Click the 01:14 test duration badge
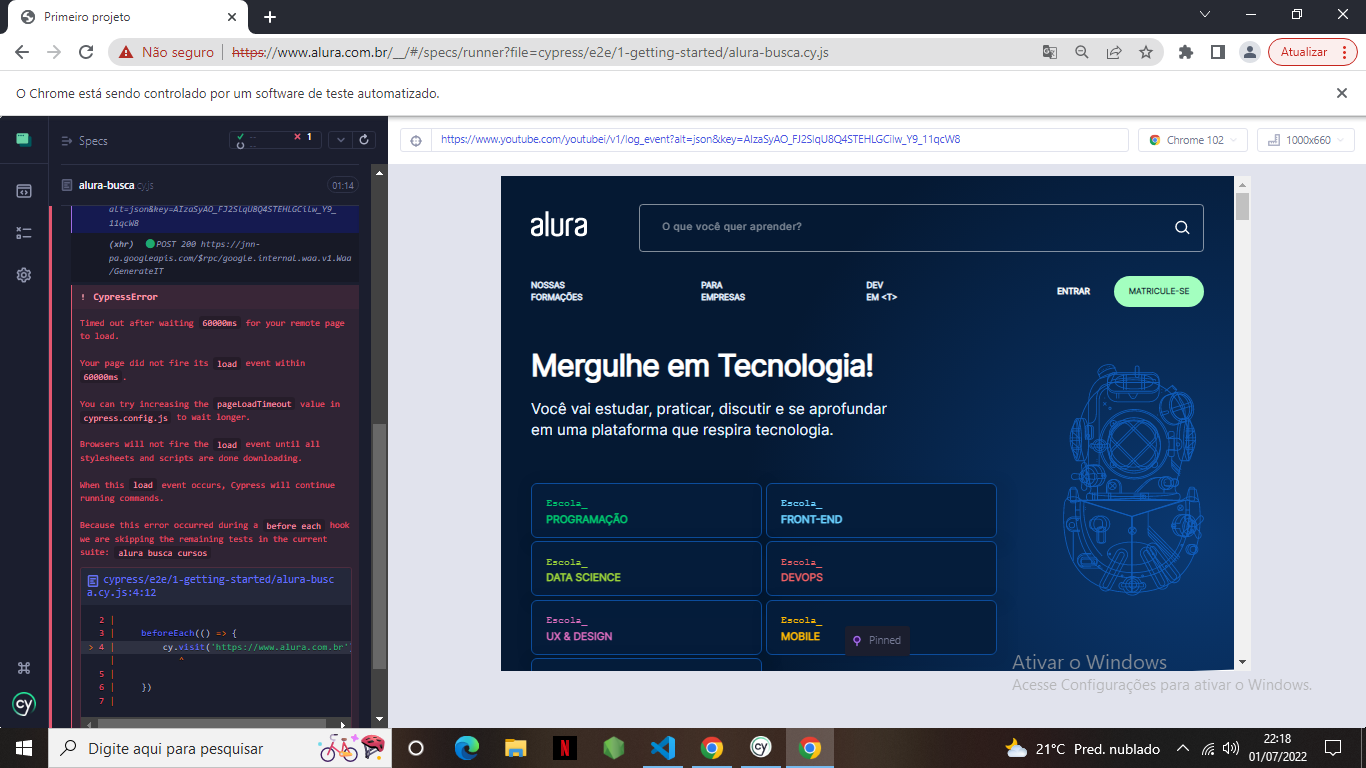The height and width of the screenshot is (768, 1366). [x=343, y=185]
